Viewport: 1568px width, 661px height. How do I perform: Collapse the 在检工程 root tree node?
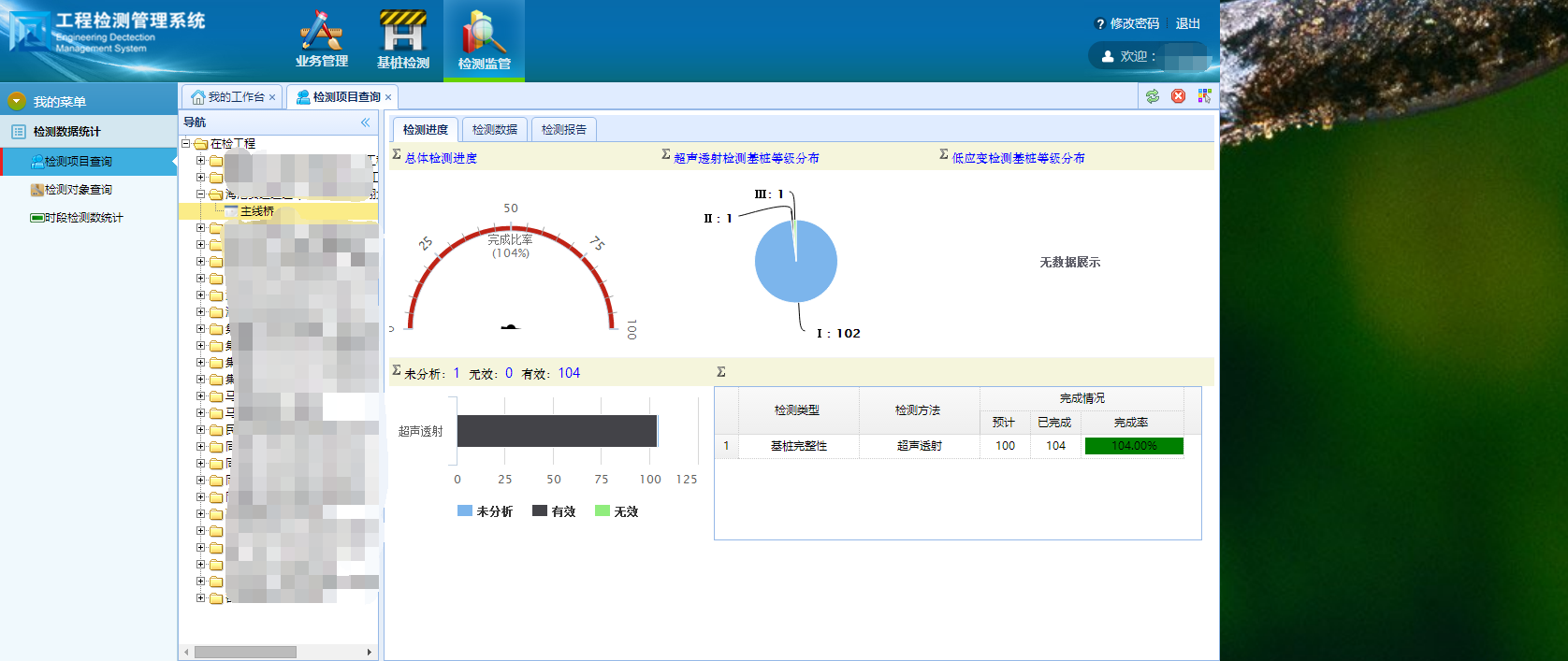coord(185,143)
